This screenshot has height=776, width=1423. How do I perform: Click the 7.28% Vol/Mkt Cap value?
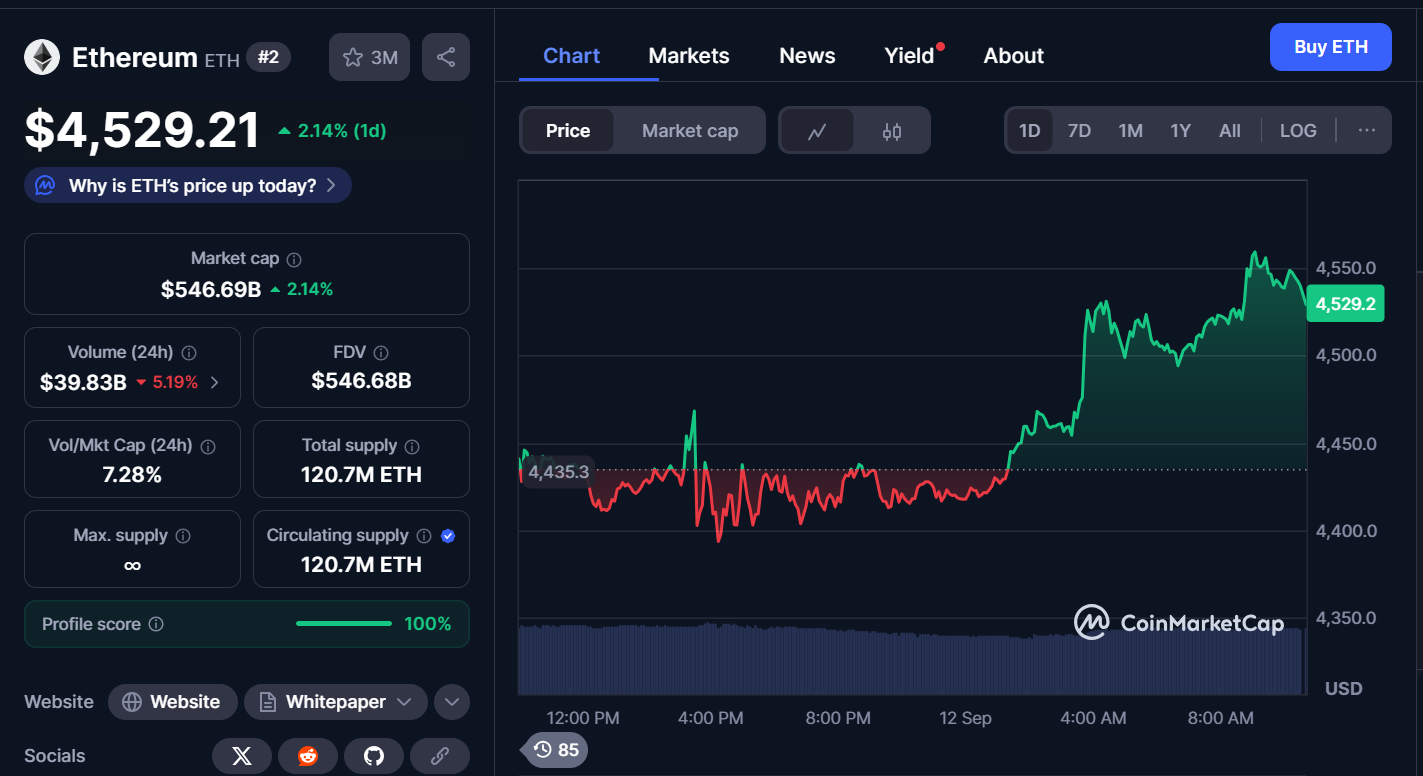132,475
